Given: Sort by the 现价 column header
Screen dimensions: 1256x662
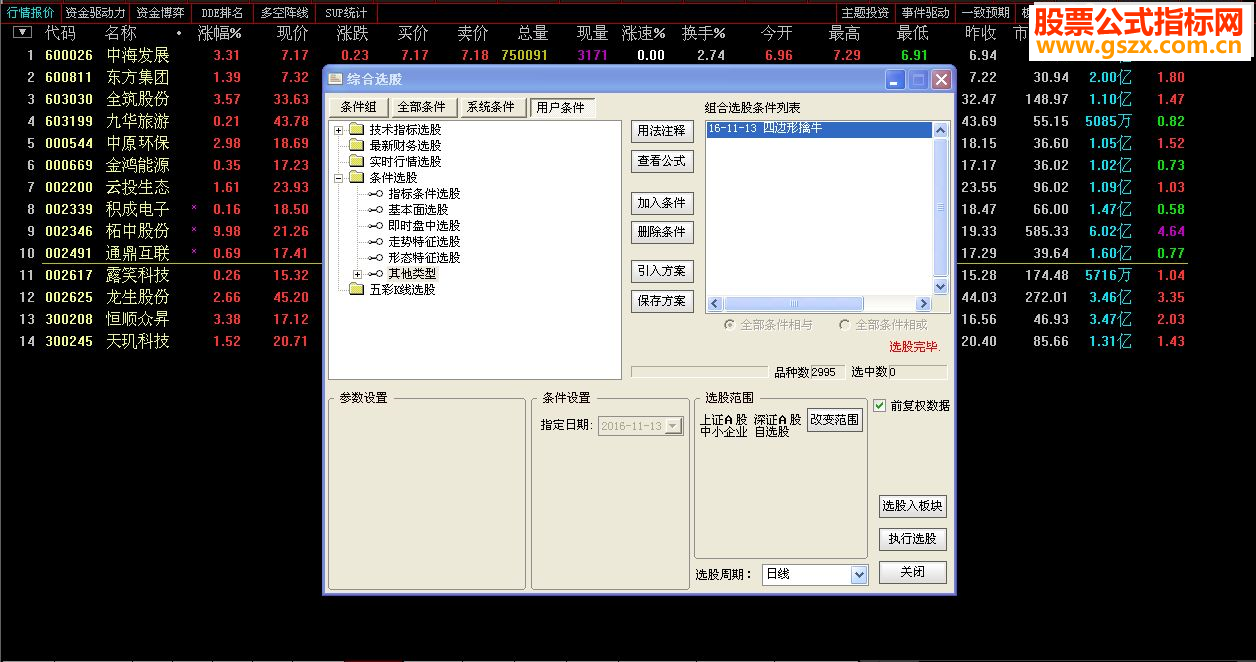Looking at the screenshot, I should 292,33.
